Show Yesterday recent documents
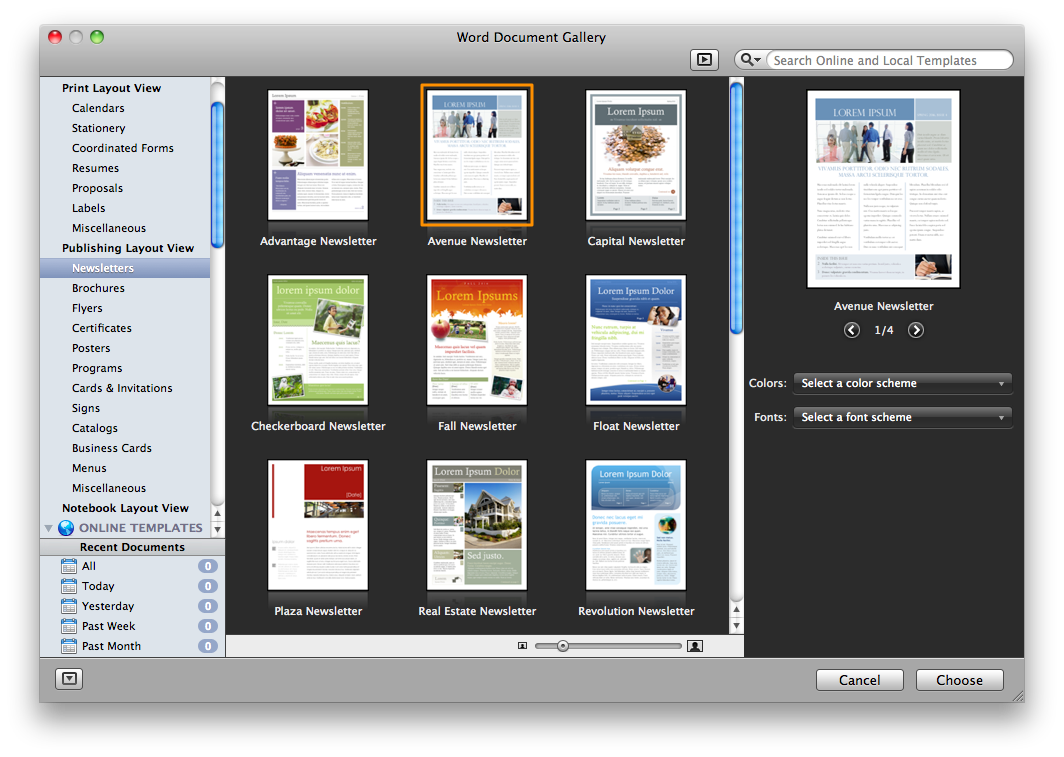Screen dimensions: 1064x757 (132, 606)
